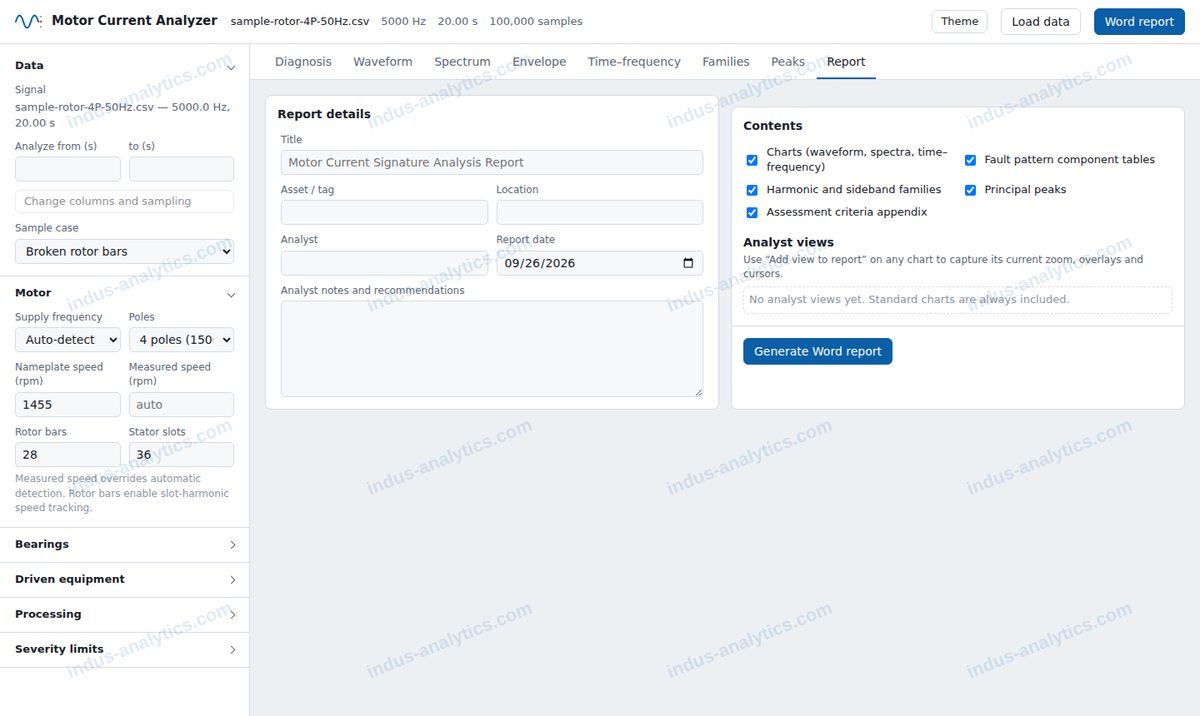Click the report Title field
Viewport: 1200px width, 716px height.
coord(492,163)
